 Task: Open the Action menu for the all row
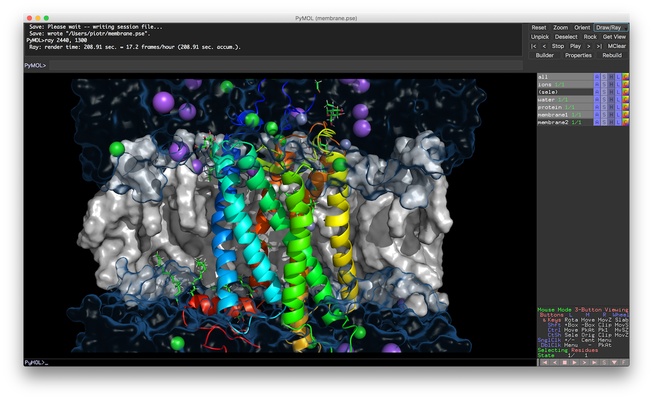597,77
